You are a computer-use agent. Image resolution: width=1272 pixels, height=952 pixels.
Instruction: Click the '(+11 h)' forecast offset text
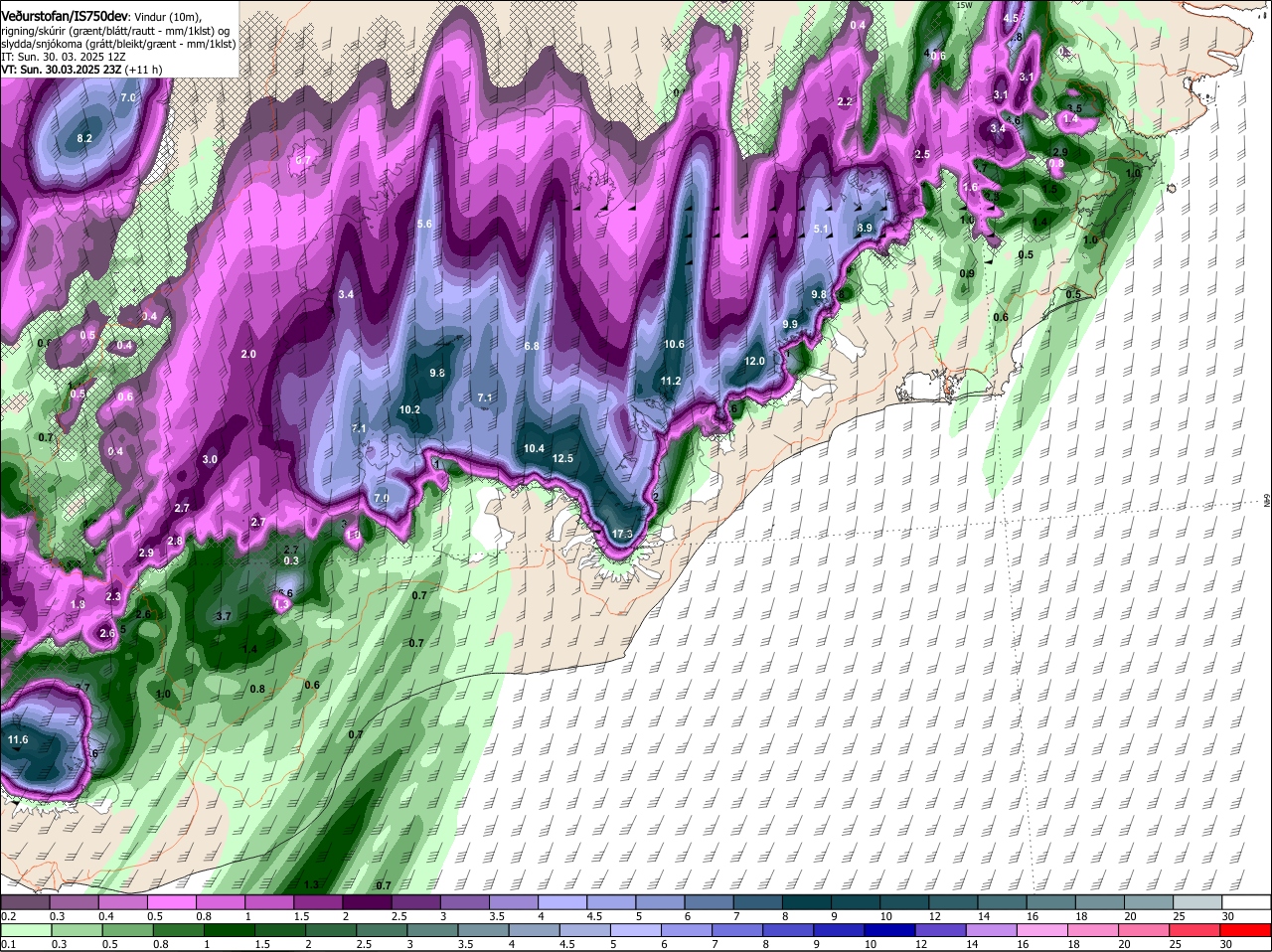click(x=145, y=70)
